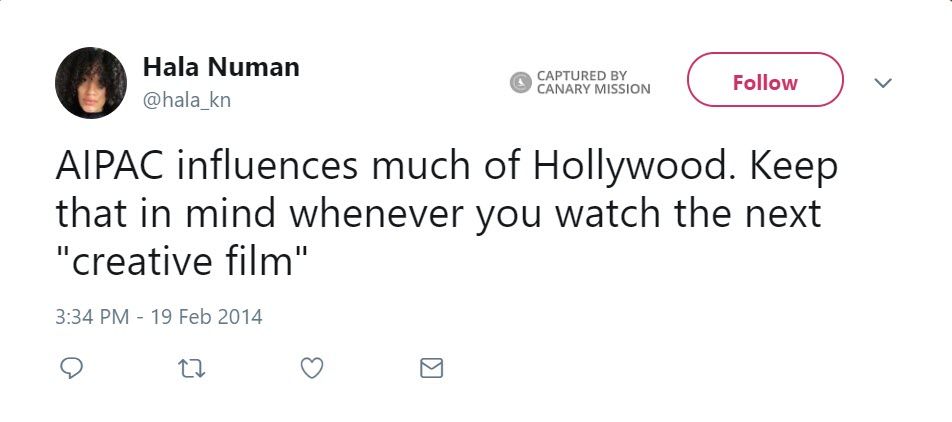Click the @hala_kn username handle
952x422 pixels.
point(187,100)
